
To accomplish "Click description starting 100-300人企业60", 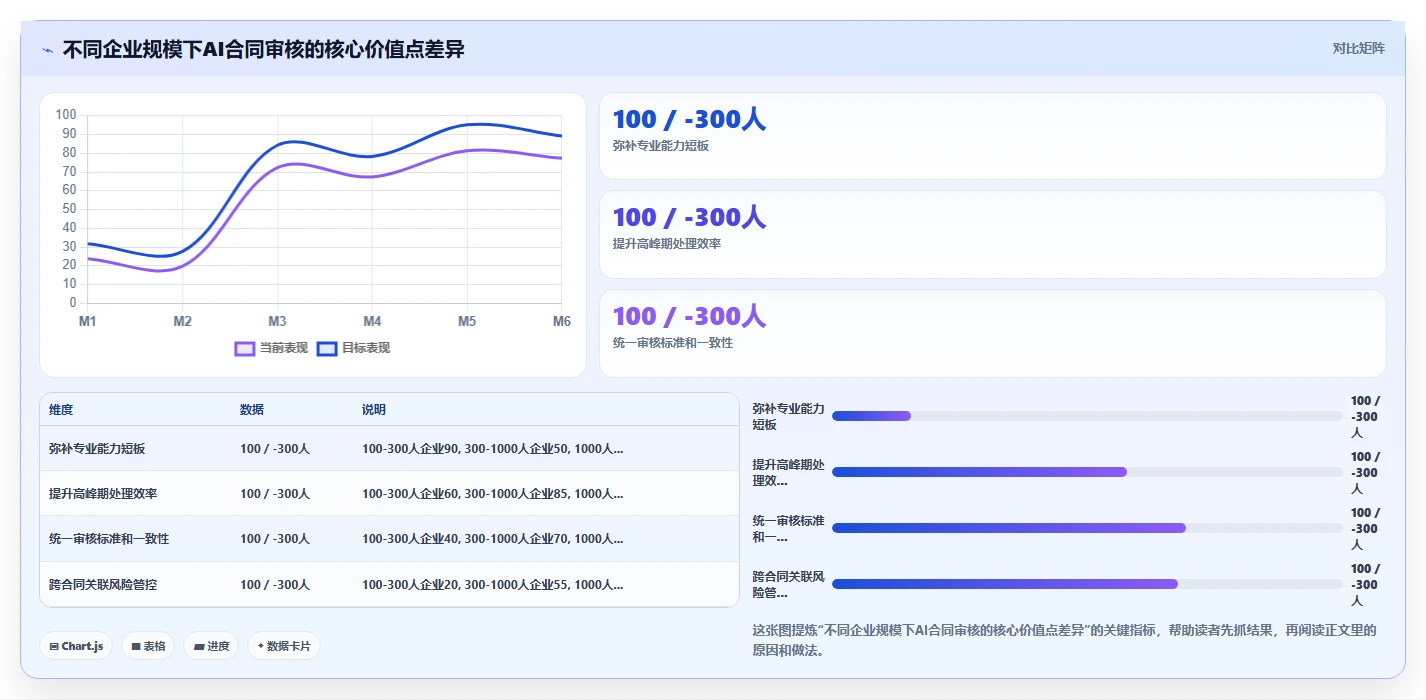I will [493, 494].
